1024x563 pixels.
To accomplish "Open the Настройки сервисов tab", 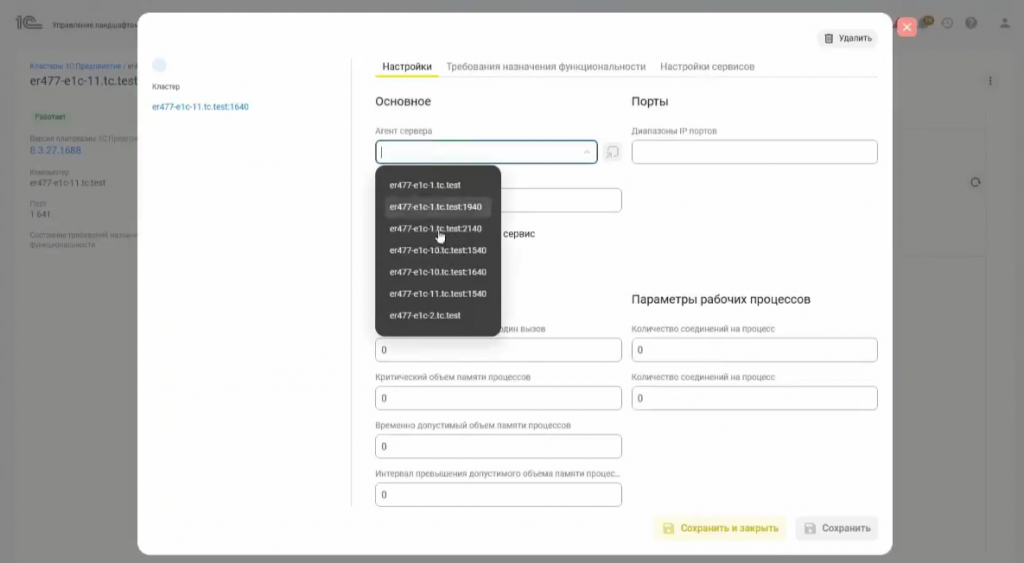I will click(707, 67).
